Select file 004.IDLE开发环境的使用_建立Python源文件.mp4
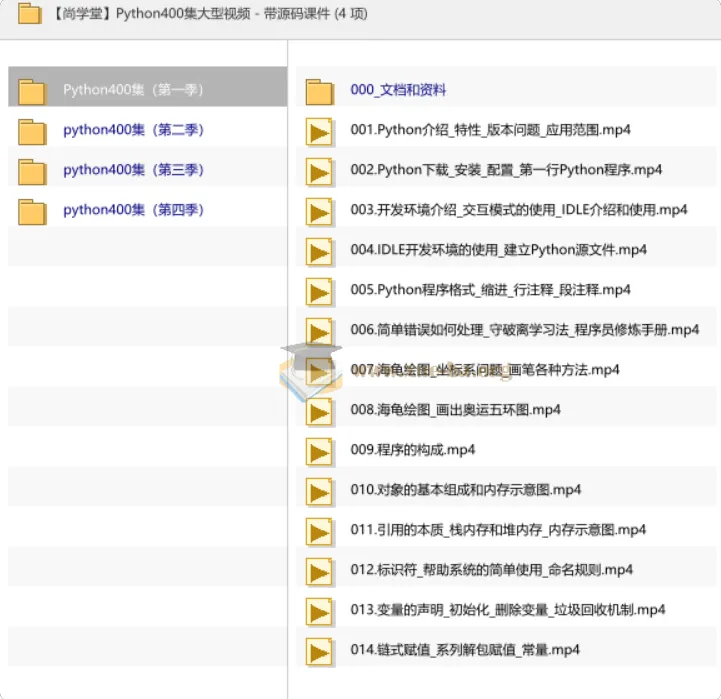Viewport: 721px width, 699px height. [498, 250]
